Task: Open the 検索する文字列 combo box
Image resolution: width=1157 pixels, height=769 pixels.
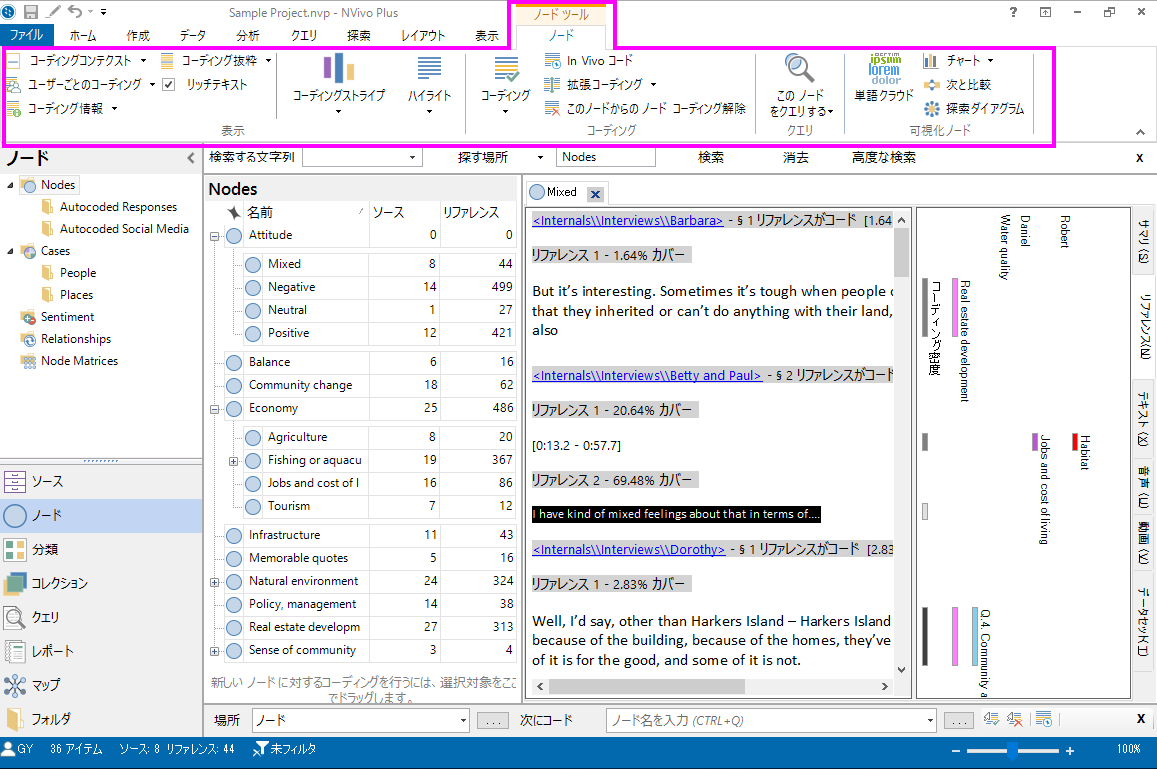Action: pos(362,157)
